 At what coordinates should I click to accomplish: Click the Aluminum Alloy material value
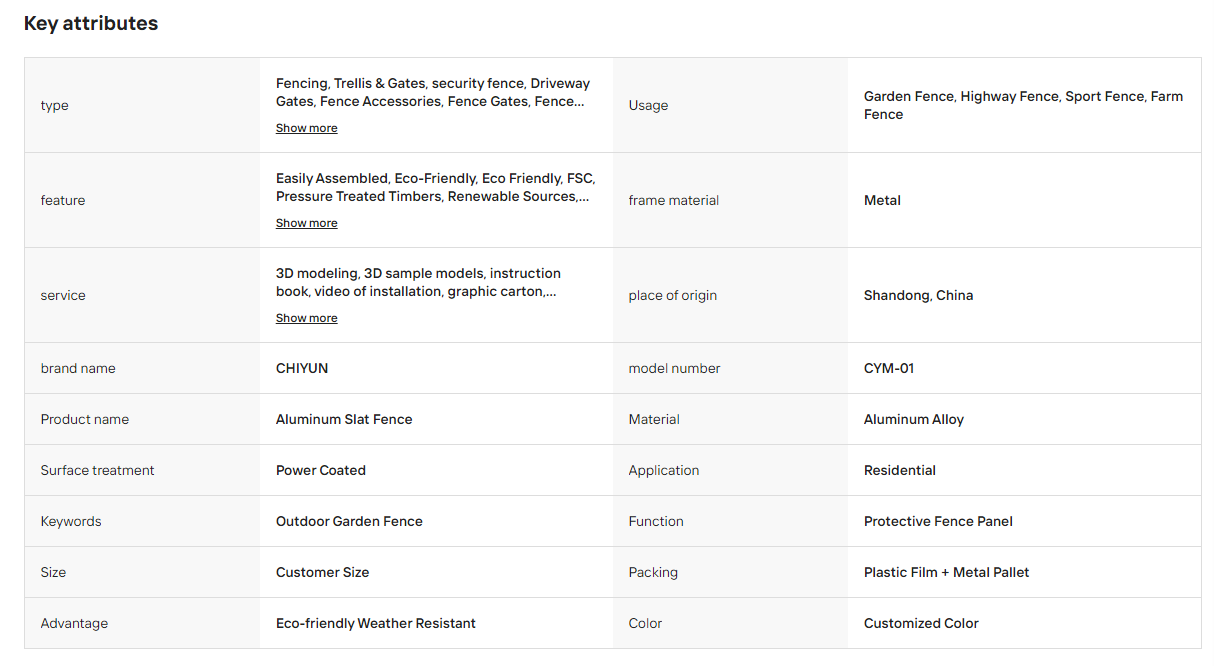click(914, 419)
